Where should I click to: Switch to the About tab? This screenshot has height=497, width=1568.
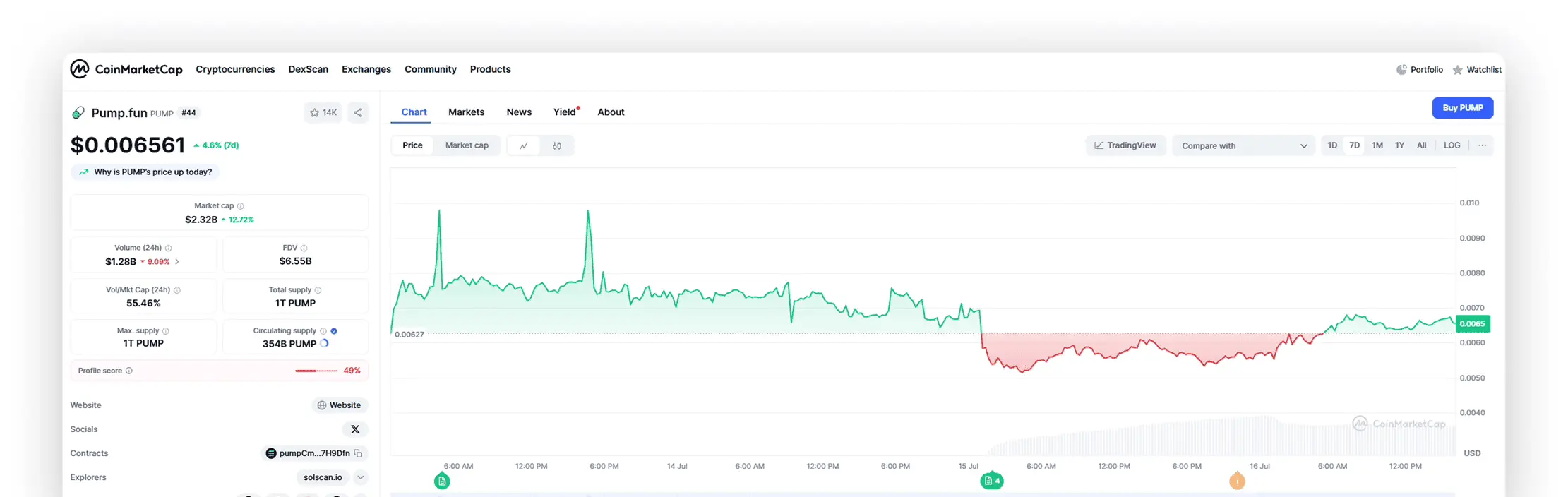(x=611, y=112)
